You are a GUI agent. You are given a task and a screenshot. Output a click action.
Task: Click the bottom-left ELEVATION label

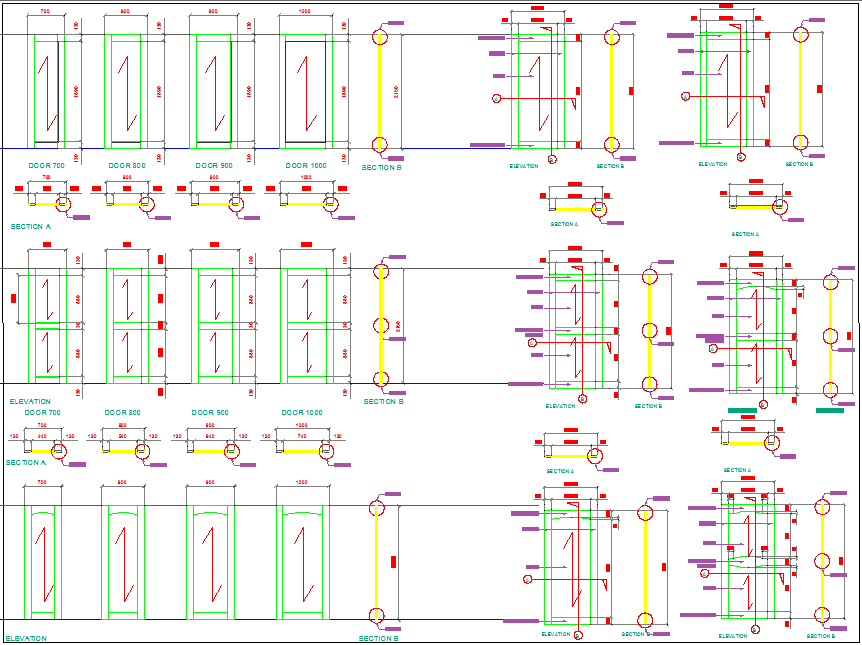(26, 638)
